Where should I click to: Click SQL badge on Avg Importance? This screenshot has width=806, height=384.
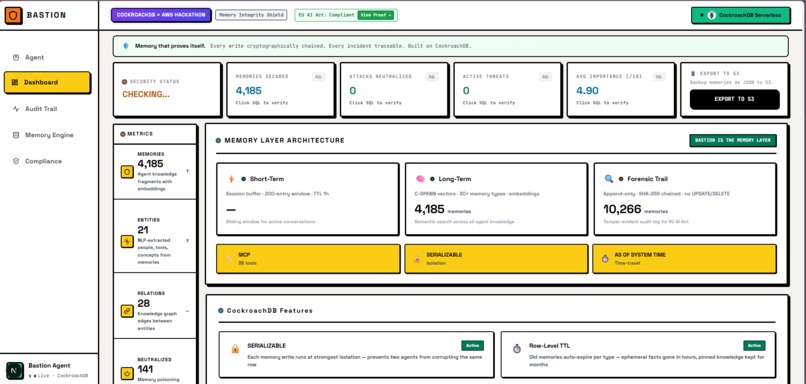pyautogui.click(x=658, y=77)
